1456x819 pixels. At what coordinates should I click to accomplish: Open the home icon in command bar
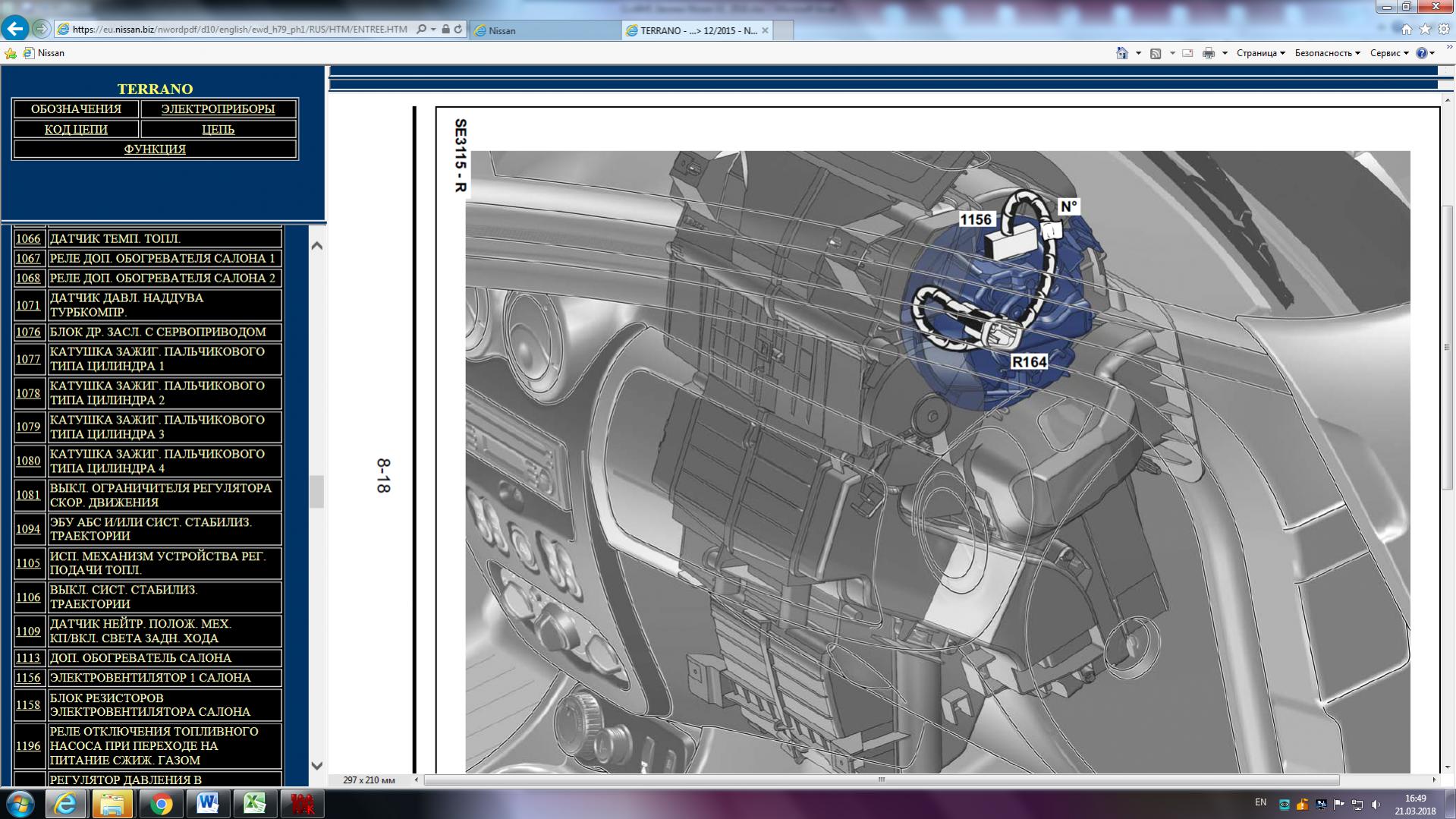coord(1122,53)
